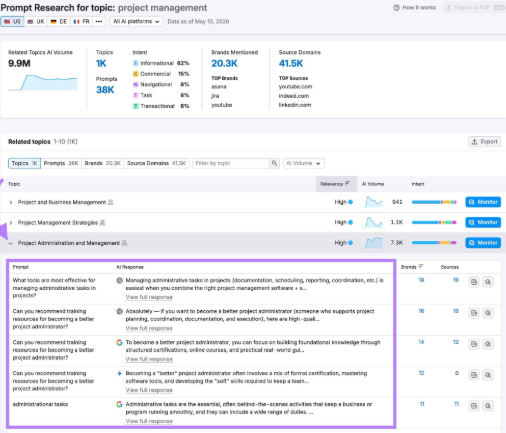Sort by the Brands column icon
Image resolution: width=506 pixels, height=433 pixels.
tap(421, 267)
